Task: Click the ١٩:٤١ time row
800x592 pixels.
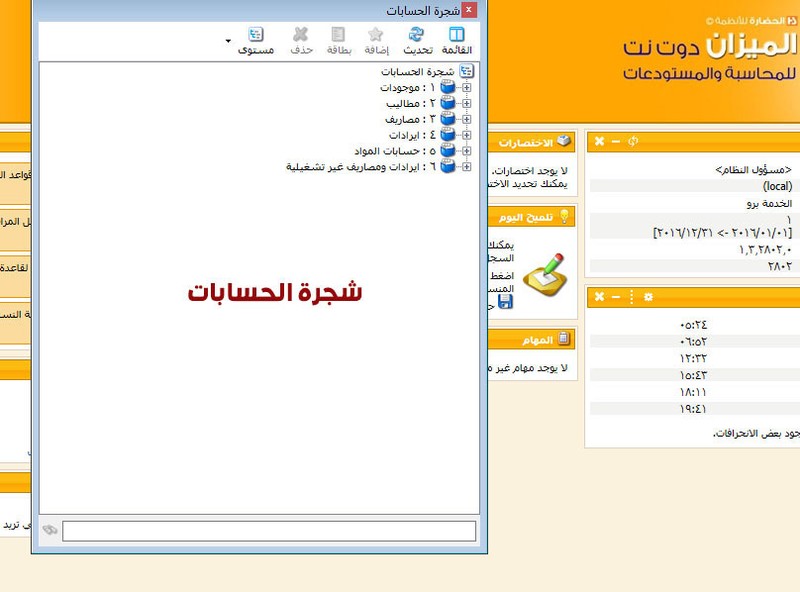Action: coord(693,409)
